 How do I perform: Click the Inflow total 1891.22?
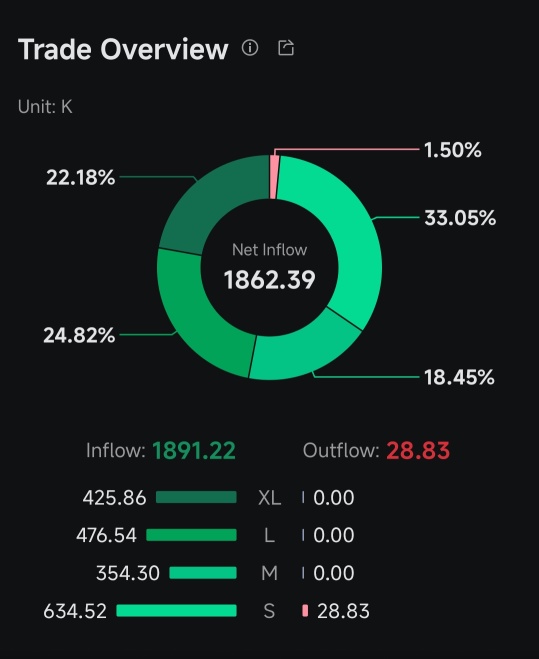coord(194,451)
